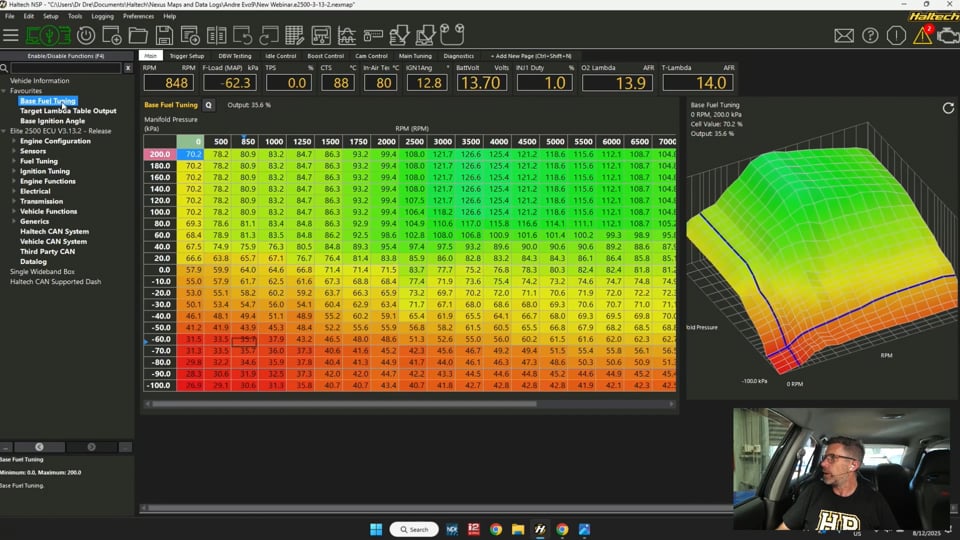Click the undo toolbar icon

tap(242, 36)
